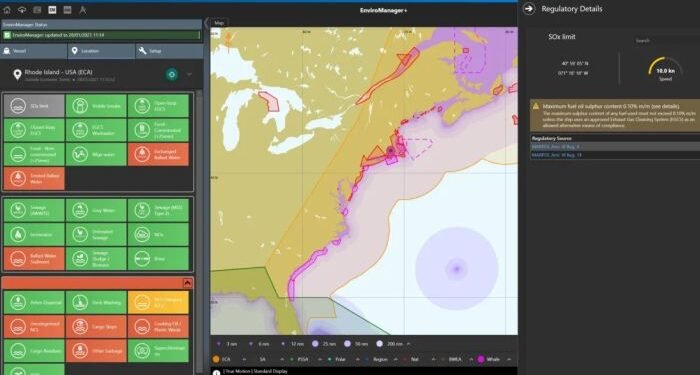
Task: Click the 10.0 kn speed gauge
Action: (x=665, y=69)
